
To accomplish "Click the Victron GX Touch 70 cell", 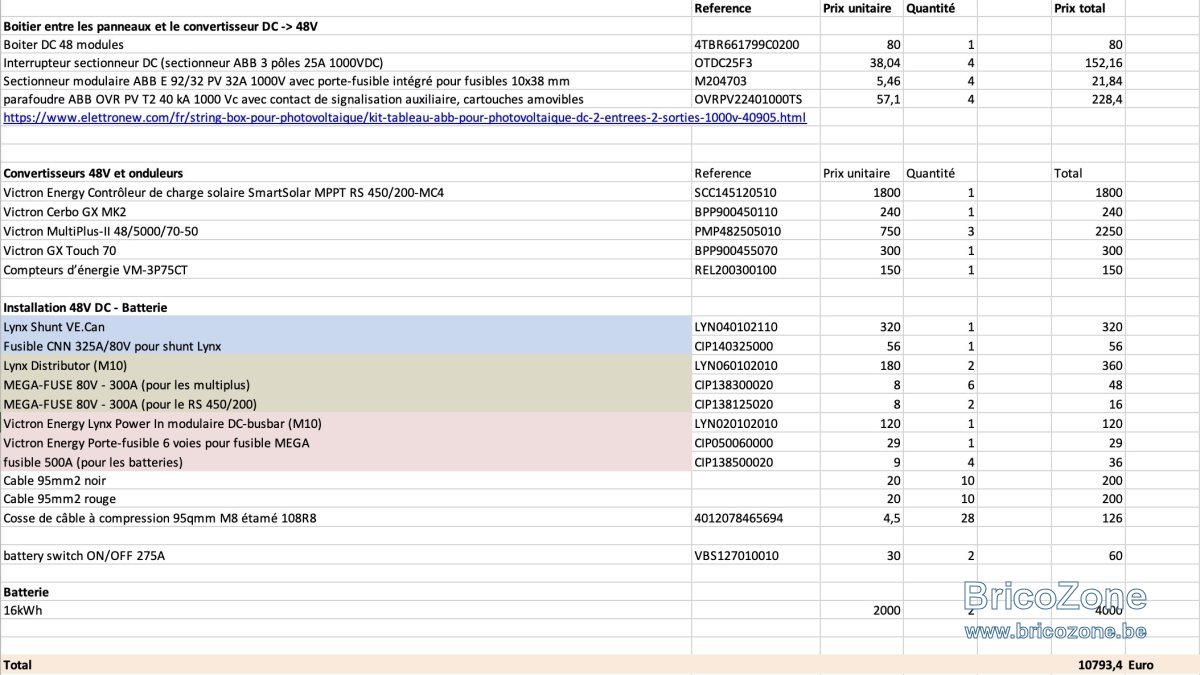I will 346,250.
